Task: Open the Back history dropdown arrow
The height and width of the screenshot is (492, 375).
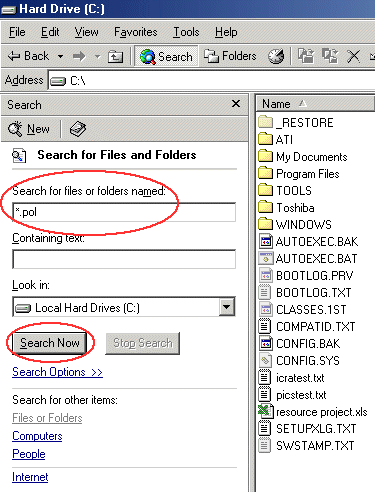Action: point(60,56)
